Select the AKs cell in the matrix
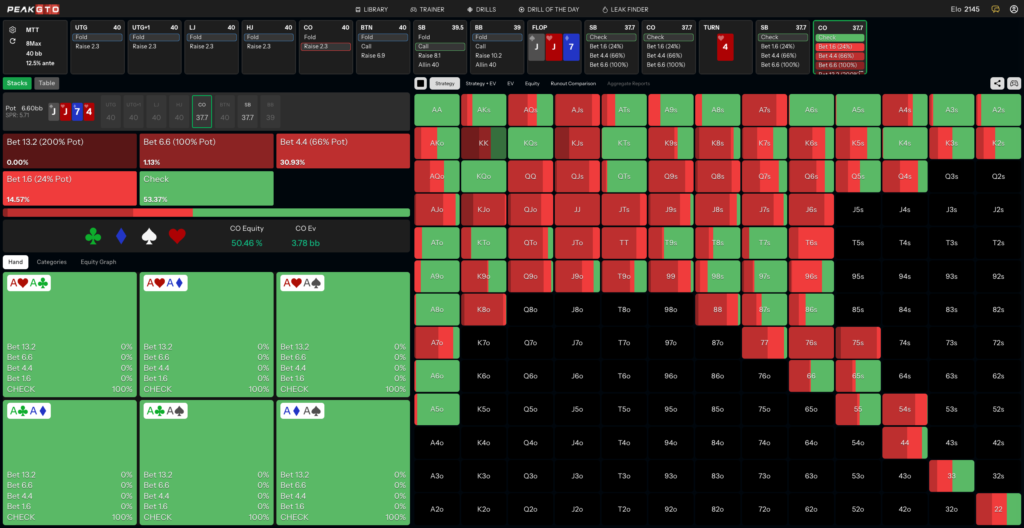 tap(483, 110)
